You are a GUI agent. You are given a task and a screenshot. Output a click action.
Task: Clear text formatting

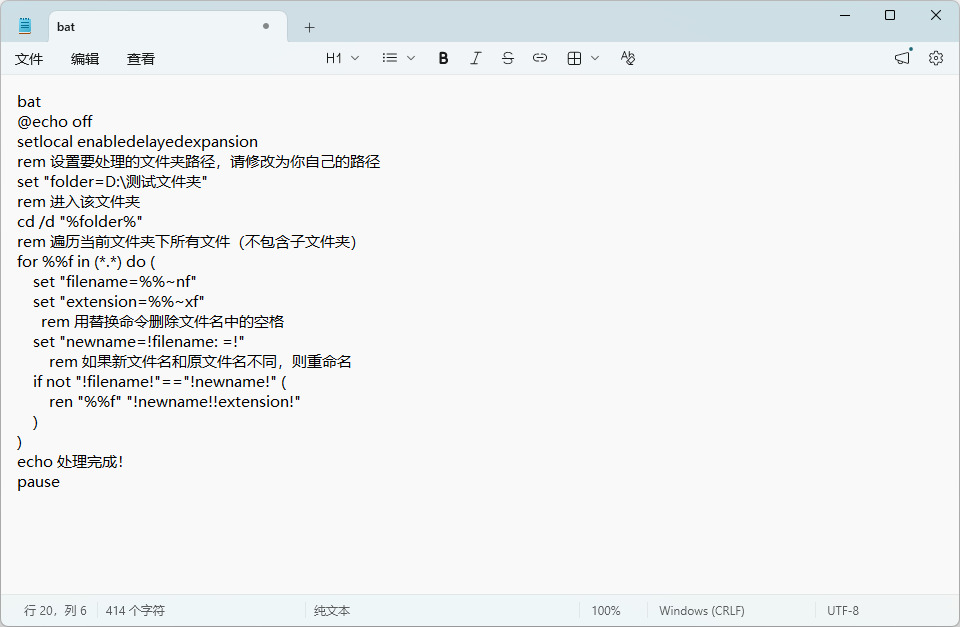[628, 58]
